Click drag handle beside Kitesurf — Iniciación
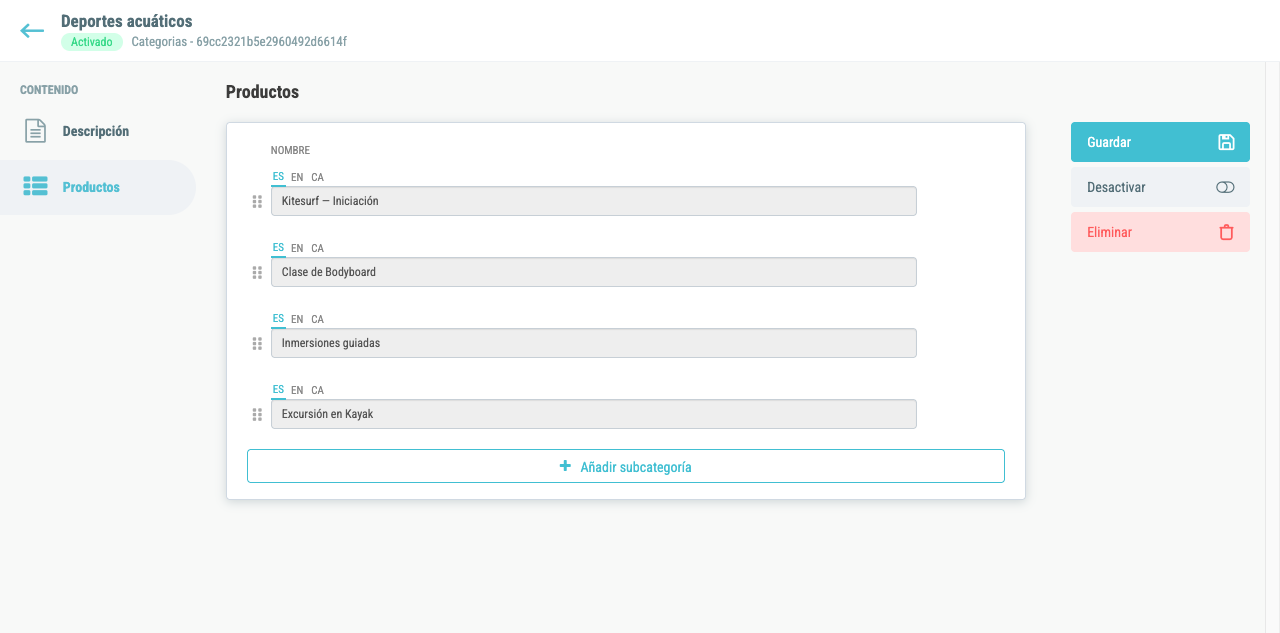Viewport: 1280px width, 633px height. pyautogui.click(x=257, y=202)
